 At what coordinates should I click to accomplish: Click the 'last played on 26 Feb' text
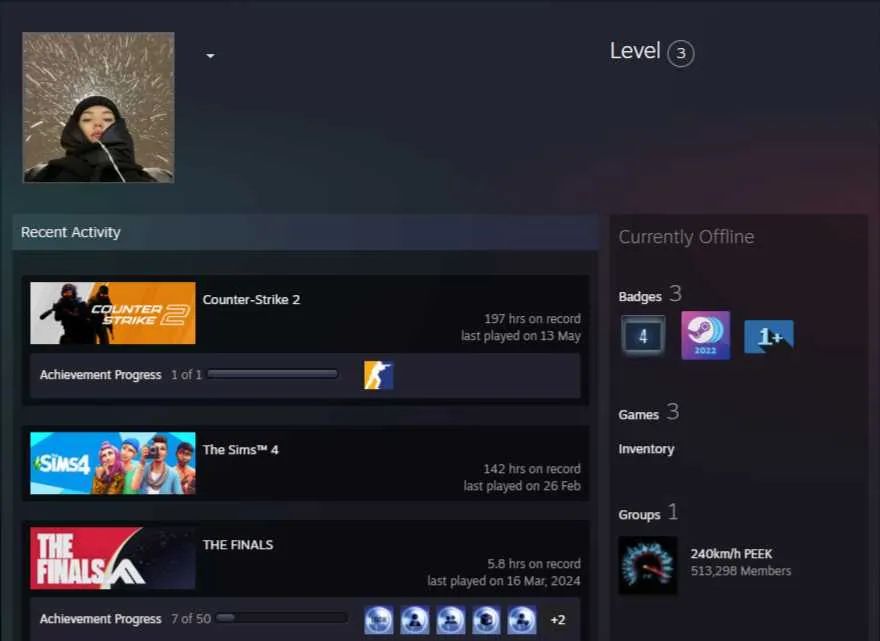tap(522, 486)
